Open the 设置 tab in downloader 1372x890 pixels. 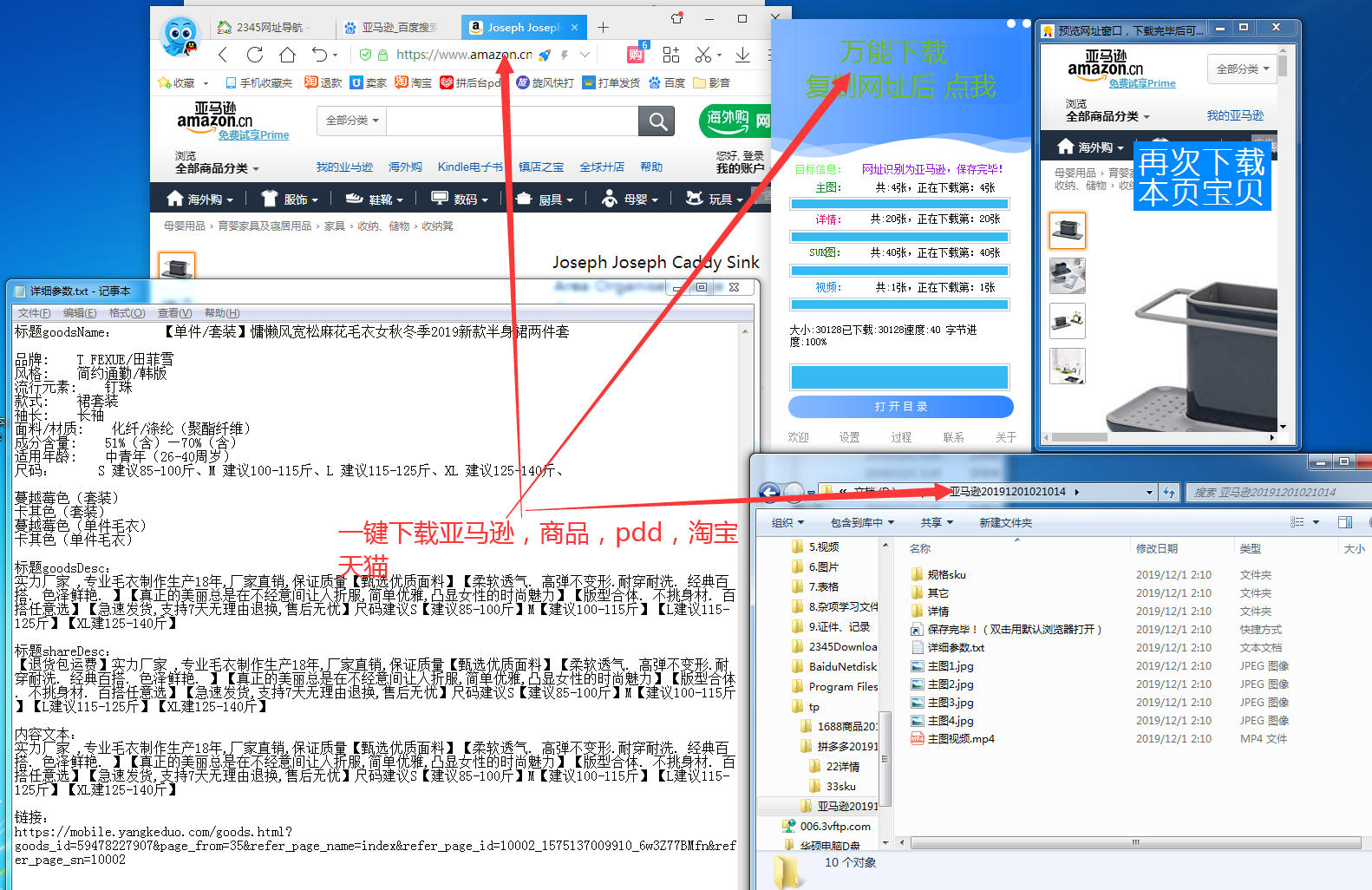click(849, 437)
